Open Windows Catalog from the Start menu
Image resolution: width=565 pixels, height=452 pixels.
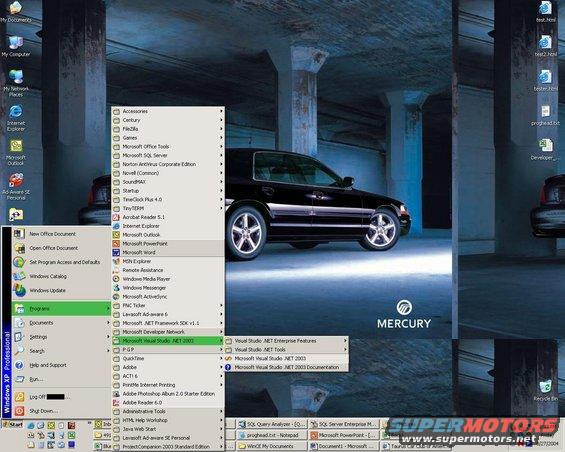[61, 276]
